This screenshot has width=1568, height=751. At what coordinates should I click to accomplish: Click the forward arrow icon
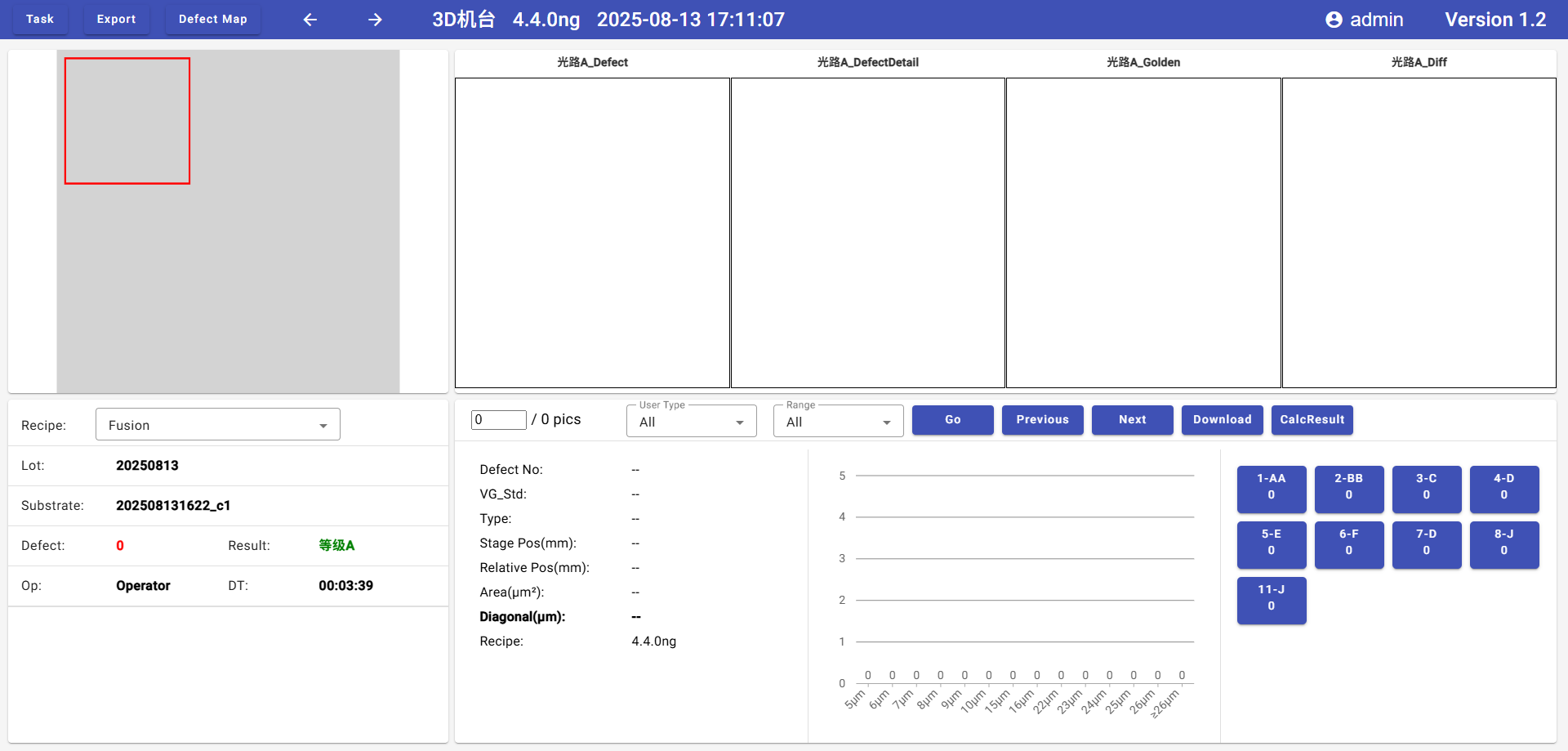pyautogui.click(x=375, y=20)
